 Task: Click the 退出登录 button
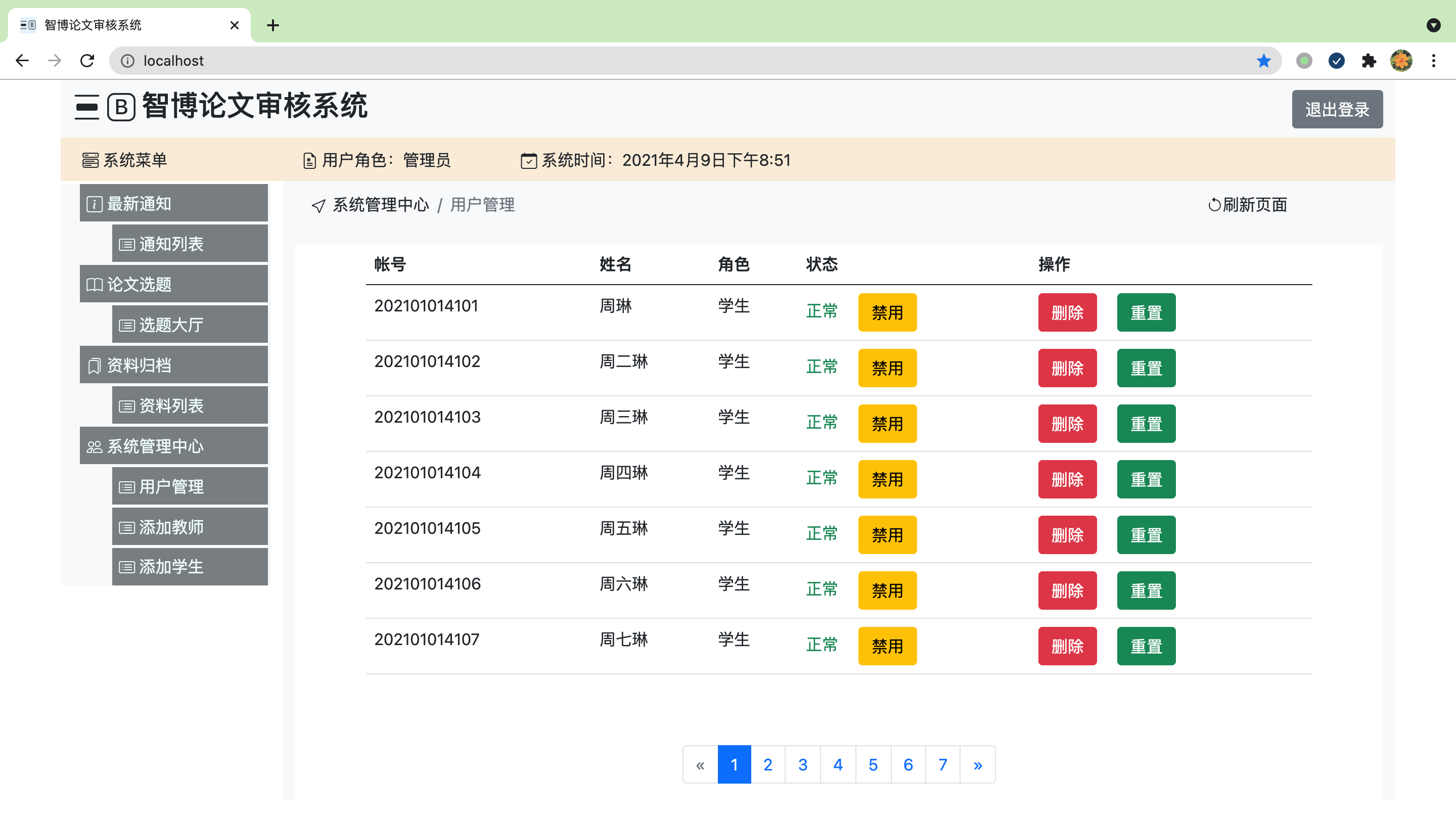[1337, 109]
